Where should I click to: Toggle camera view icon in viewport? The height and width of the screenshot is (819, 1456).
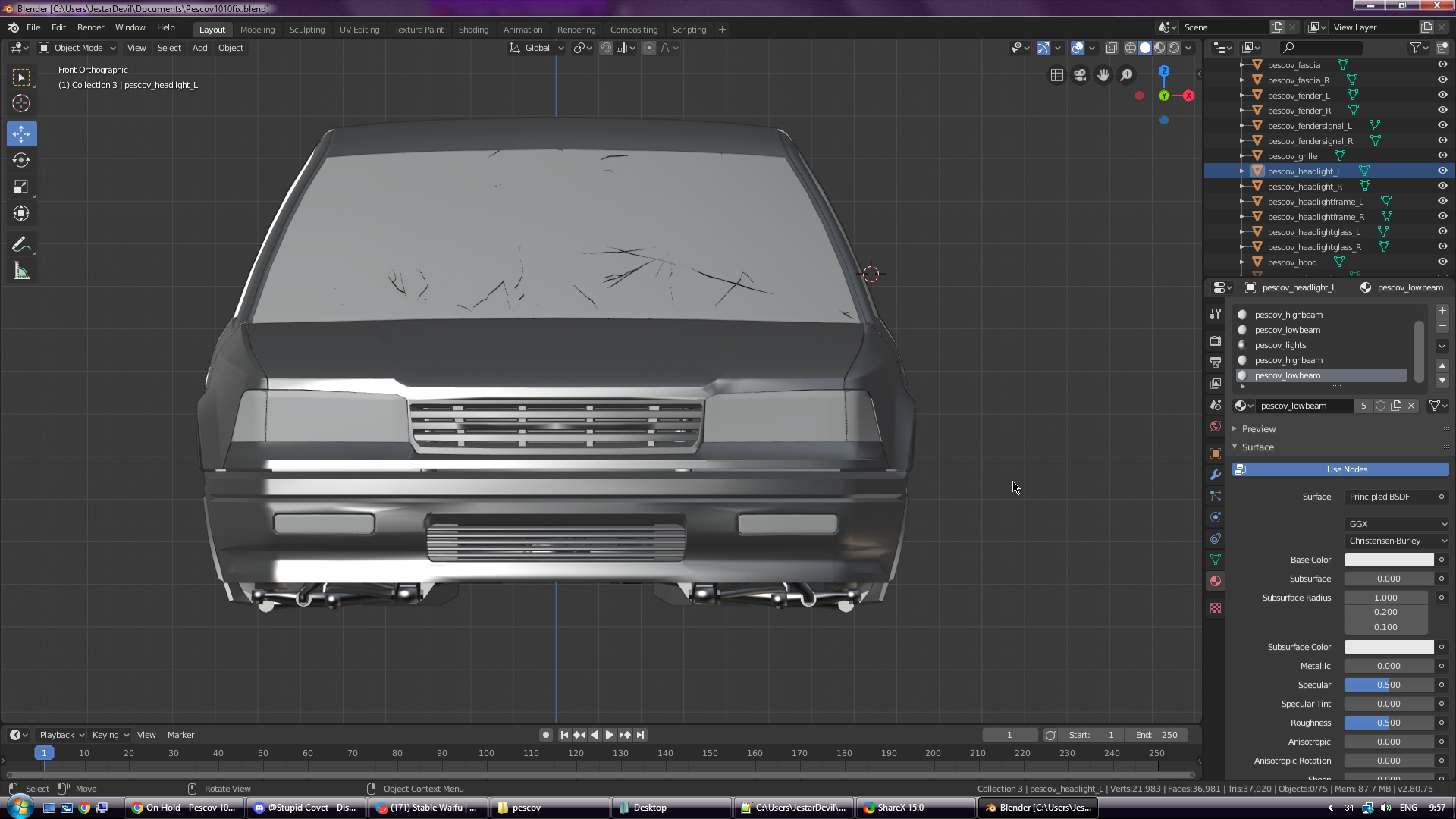point(1080,75)
